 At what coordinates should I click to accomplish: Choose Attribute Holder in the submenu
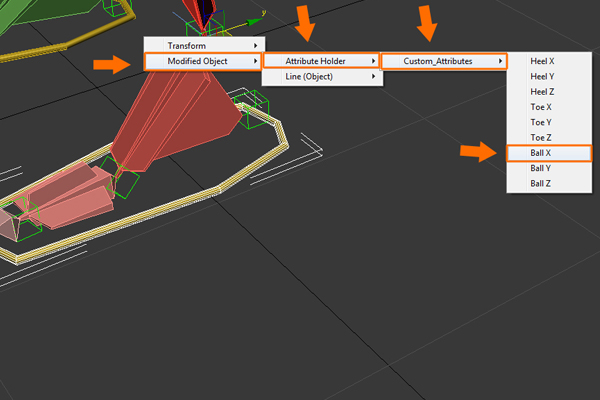[x=321, y=61]
